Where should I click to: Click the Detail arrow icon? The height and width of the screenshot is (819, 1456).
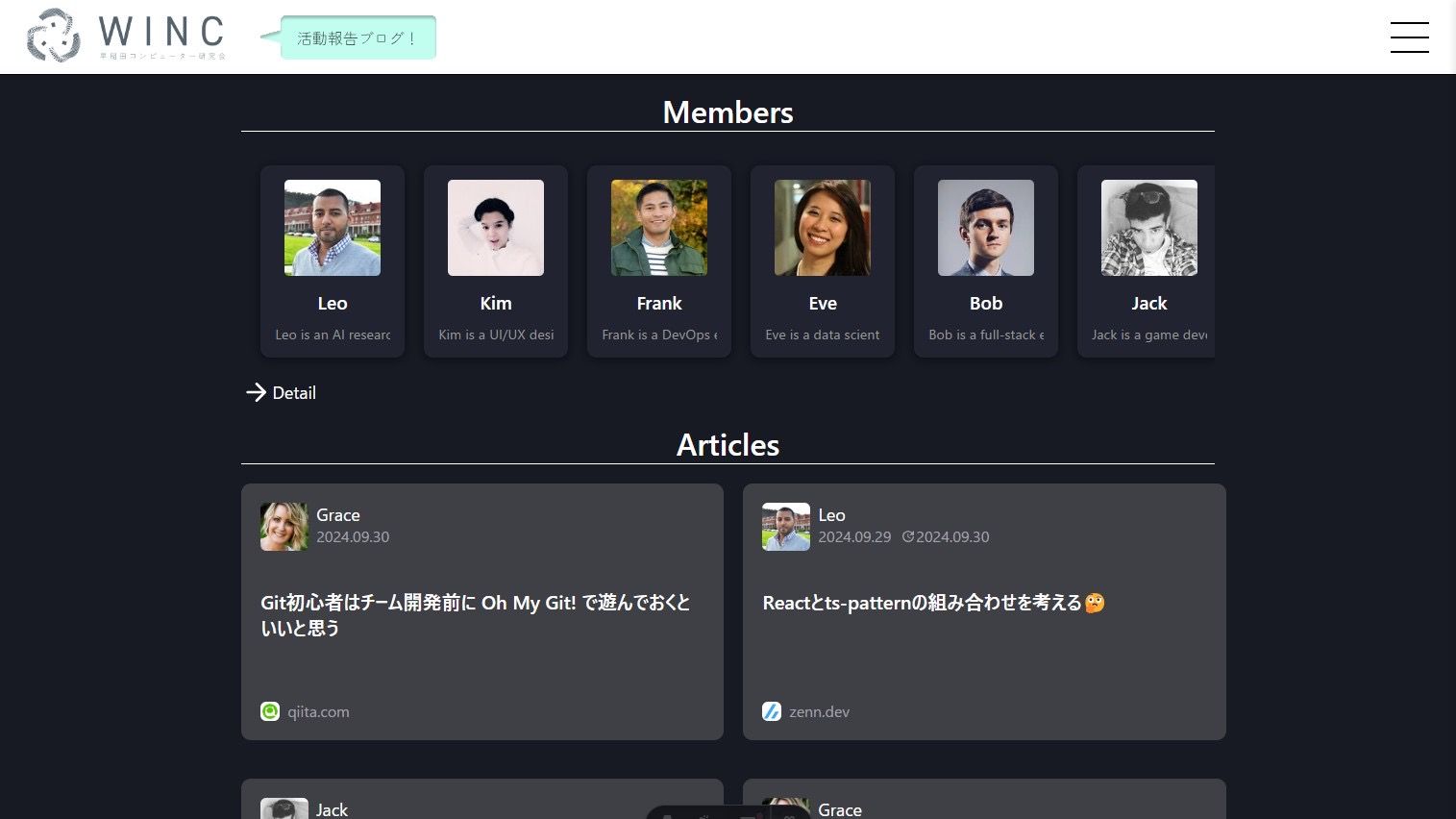(x=256, y=392)
